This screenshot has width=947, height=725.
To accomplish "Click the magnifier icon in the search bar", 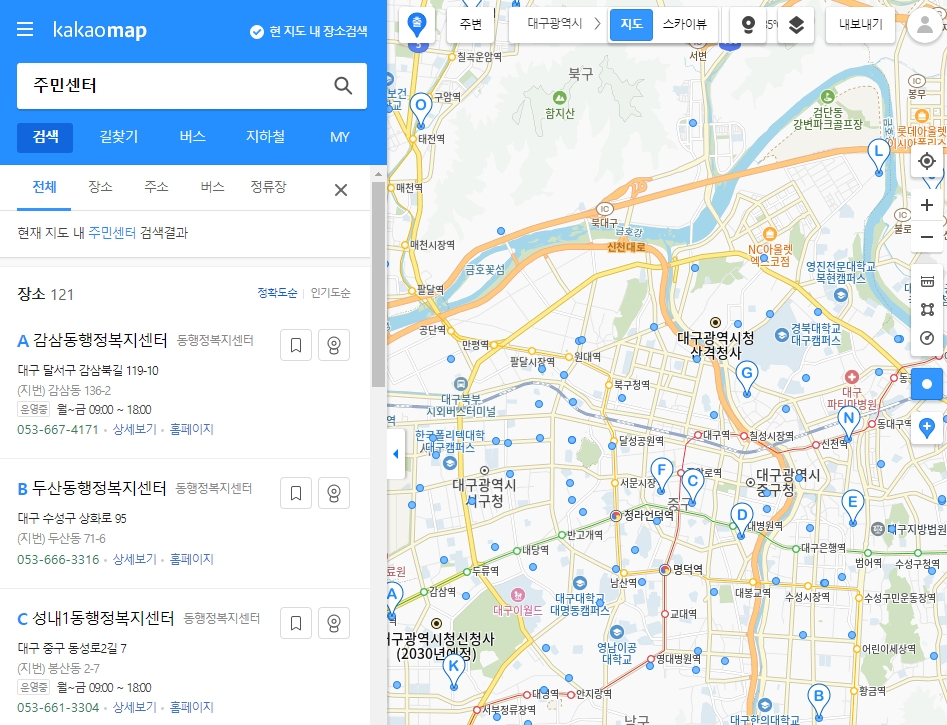I will 343,87.
